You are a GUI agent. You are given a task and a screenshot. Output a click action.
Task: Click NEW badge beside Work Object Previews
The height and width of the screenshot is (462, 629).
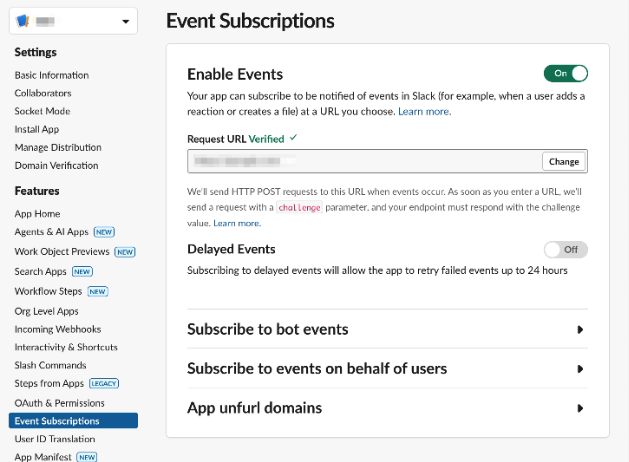(x=125, y=252)
